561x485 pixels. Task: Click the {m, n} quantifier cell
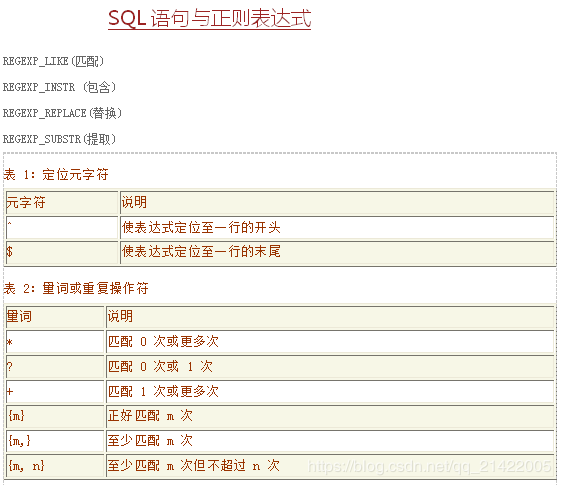tap(55, 466)
